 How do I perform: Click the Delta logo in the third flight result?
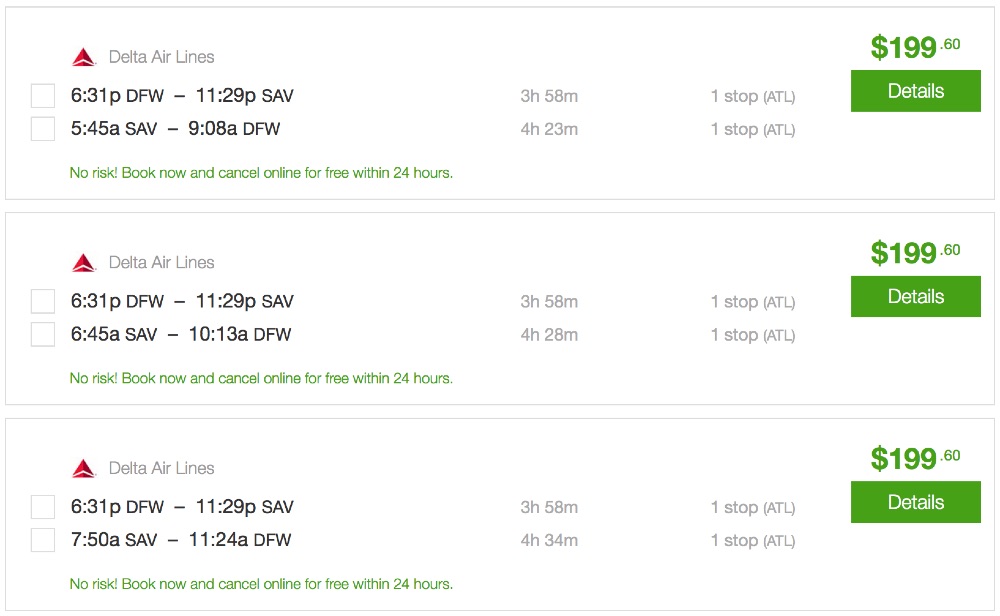(84, 469)
